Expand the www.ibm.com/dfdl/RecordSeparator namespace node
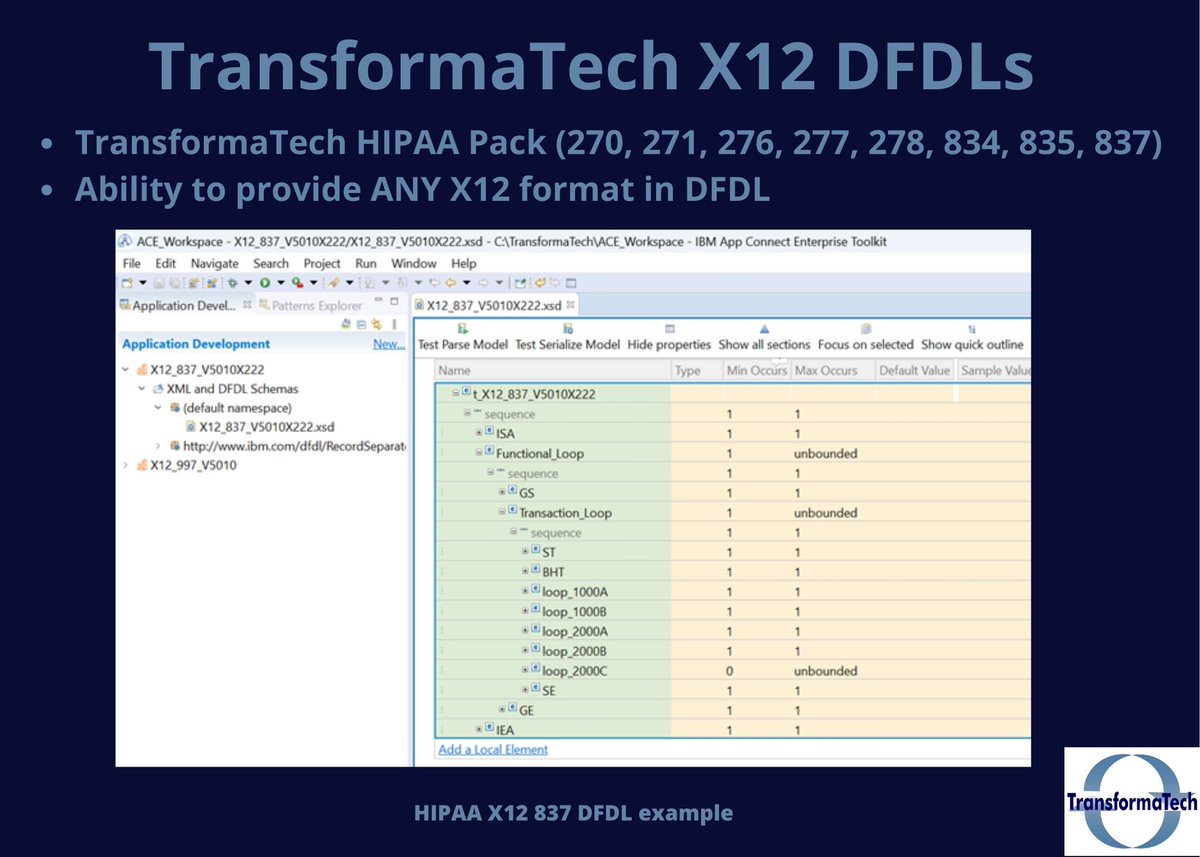Image resolution: width=1200 pixels, height=857 pixels. coord(158,445)
